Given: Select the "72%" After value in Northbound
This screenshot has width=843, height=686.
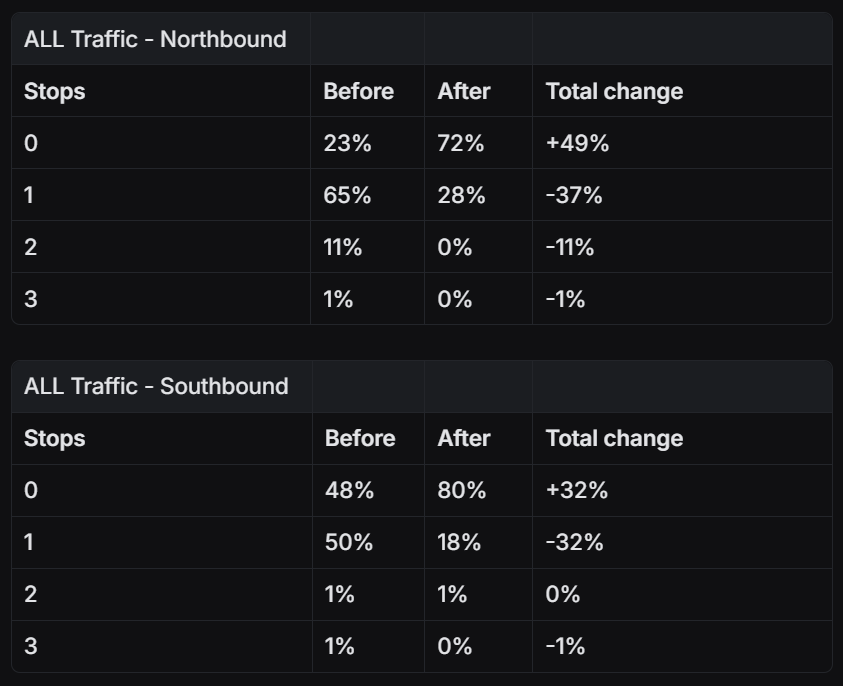Looking at the screenshot, I should (461, 143).
